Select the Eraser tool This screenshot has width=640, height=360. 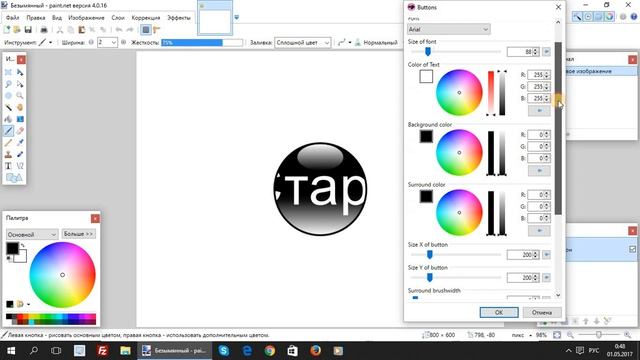(x=20, y=131)
